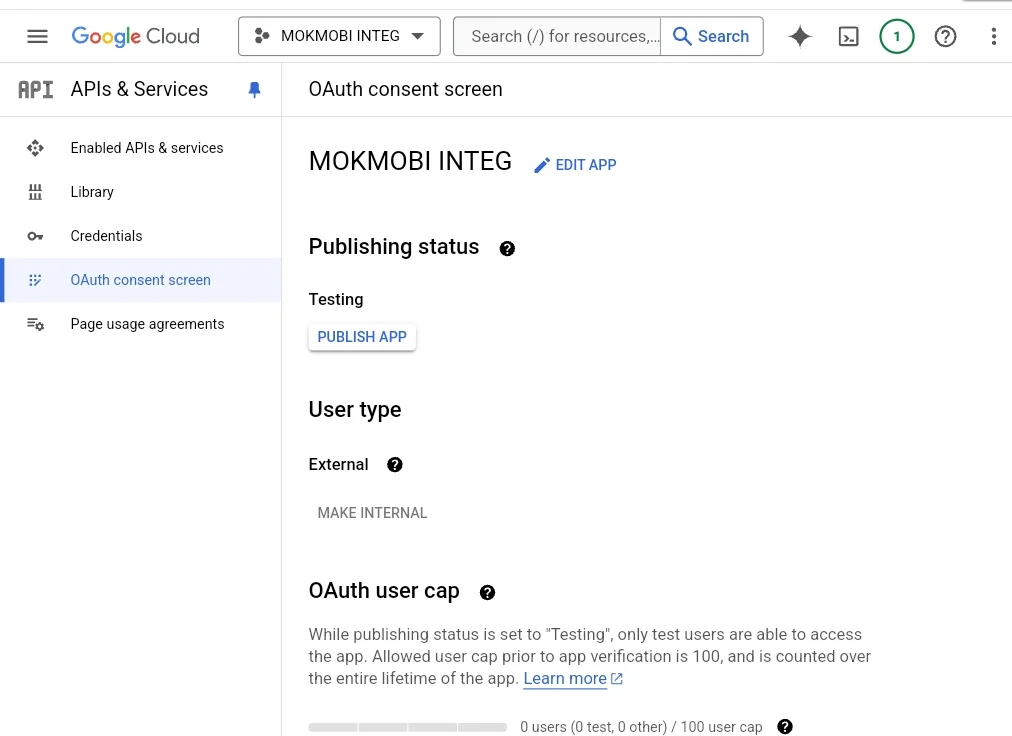Click help icon beside 100 user cap text
The image size is (1012, 736).
click(784, 727)
